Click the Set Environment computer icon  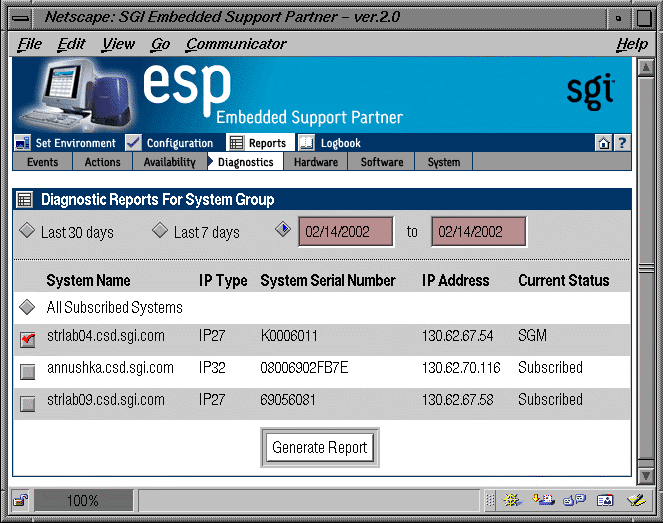click(22, 143)
